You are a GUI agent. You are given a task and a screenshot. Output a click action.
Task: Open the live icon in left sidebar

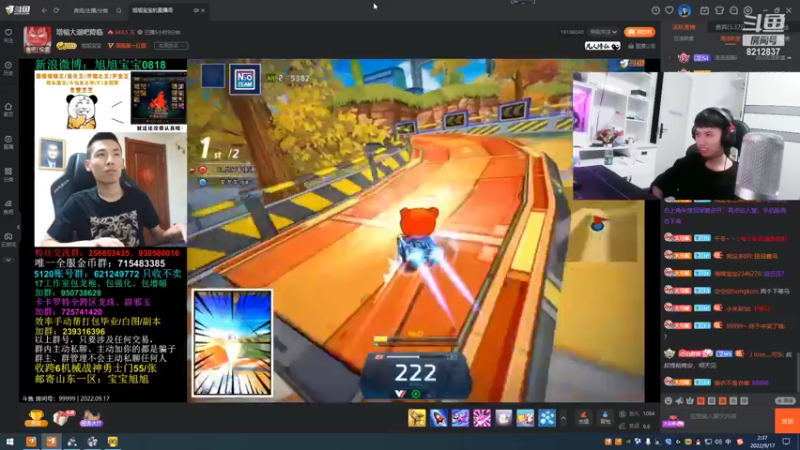point(8,142)
